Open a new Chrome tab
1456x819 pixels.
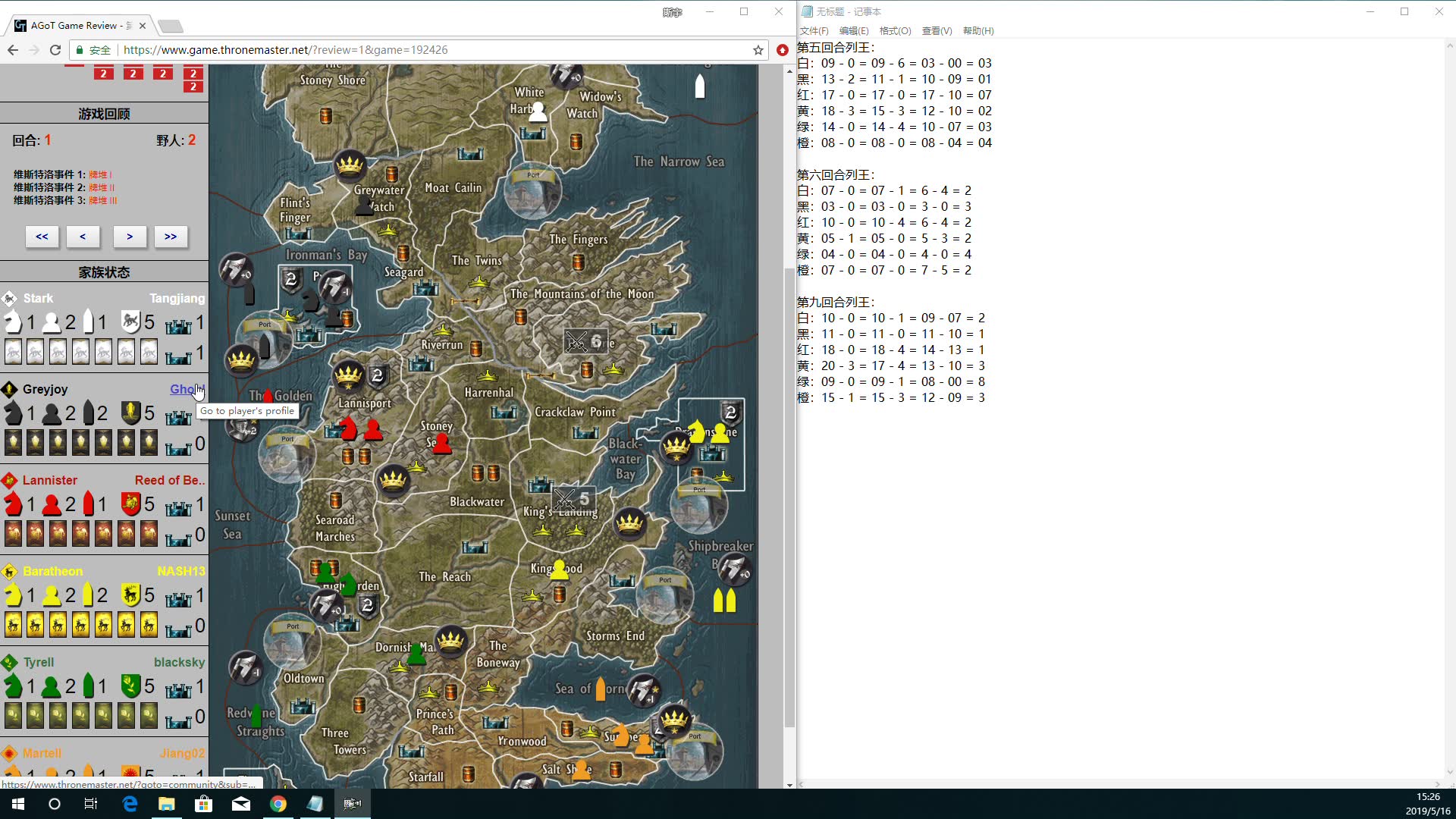[171, 27]
